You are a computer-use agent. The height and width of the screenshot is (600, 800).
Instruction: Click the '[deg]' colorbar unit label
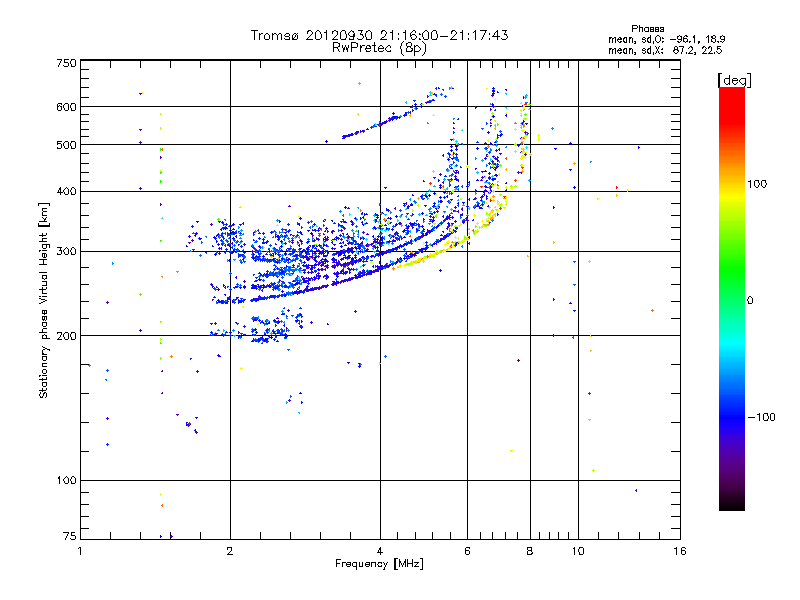(x=734, y=80)
